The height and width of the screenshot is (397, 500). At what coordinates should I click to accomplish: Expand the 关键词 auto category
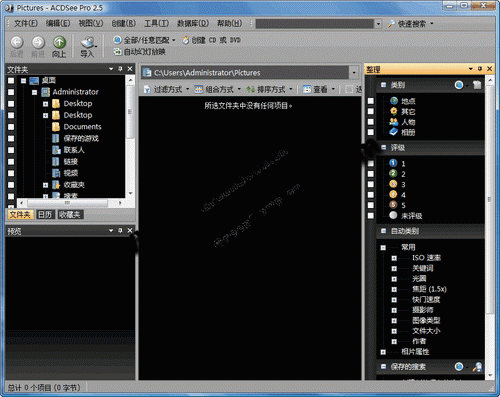click(x=394, y=268)
